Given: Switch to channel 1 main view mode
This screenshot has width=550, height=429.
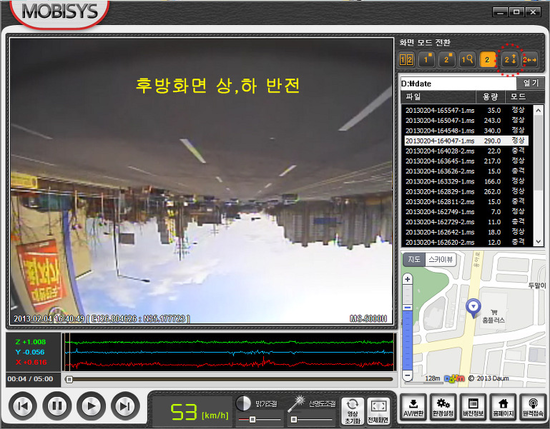Looking at the screenshot, I should pos(427,59).
